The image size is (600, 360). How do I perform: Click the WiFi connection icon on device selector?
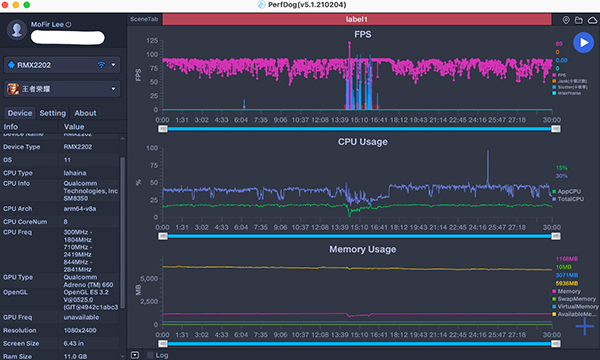click(x=101, y=65)
